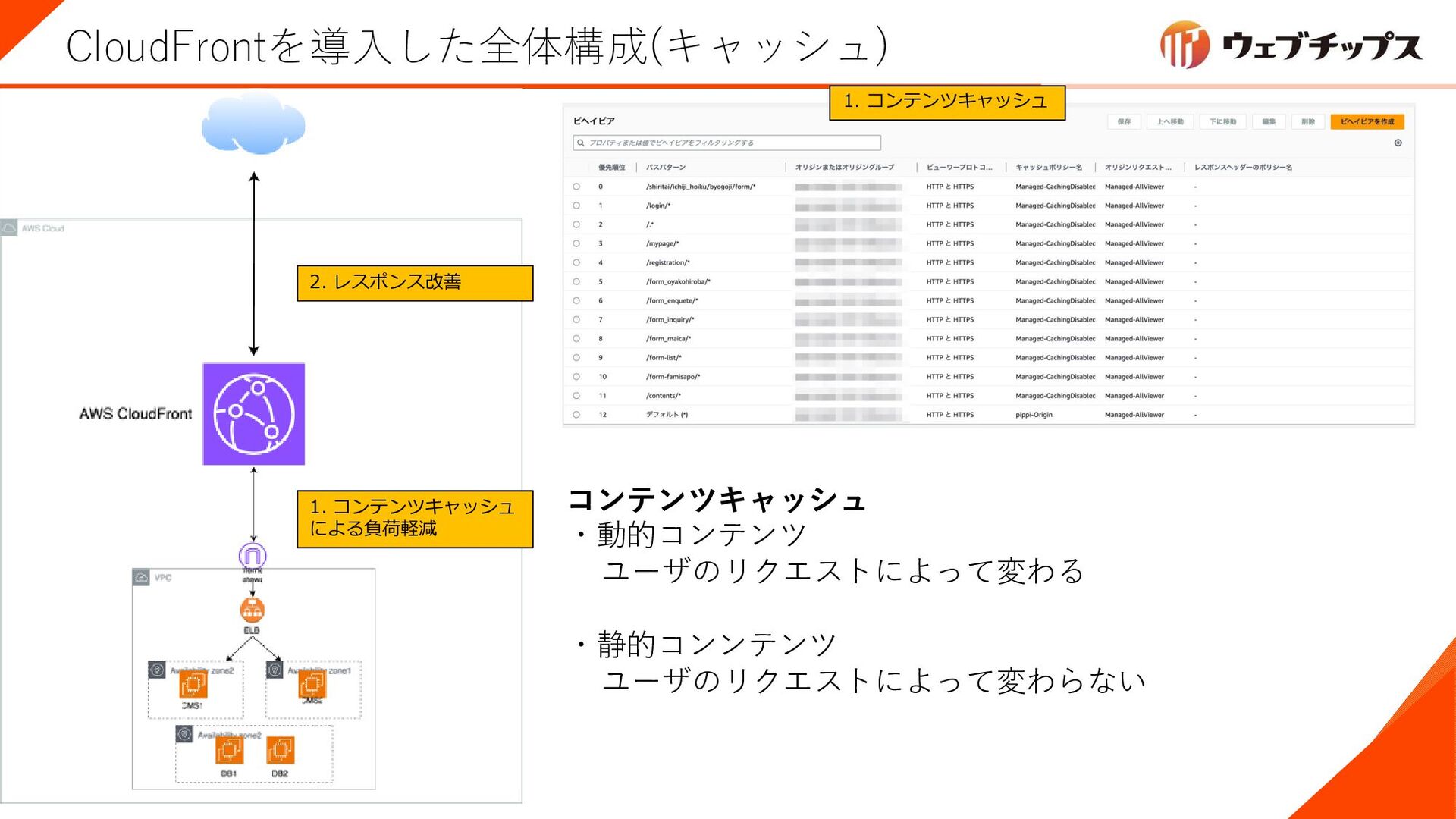
Task: Click the Availability zone2 icon above DB1
Action: pos(184,734)
